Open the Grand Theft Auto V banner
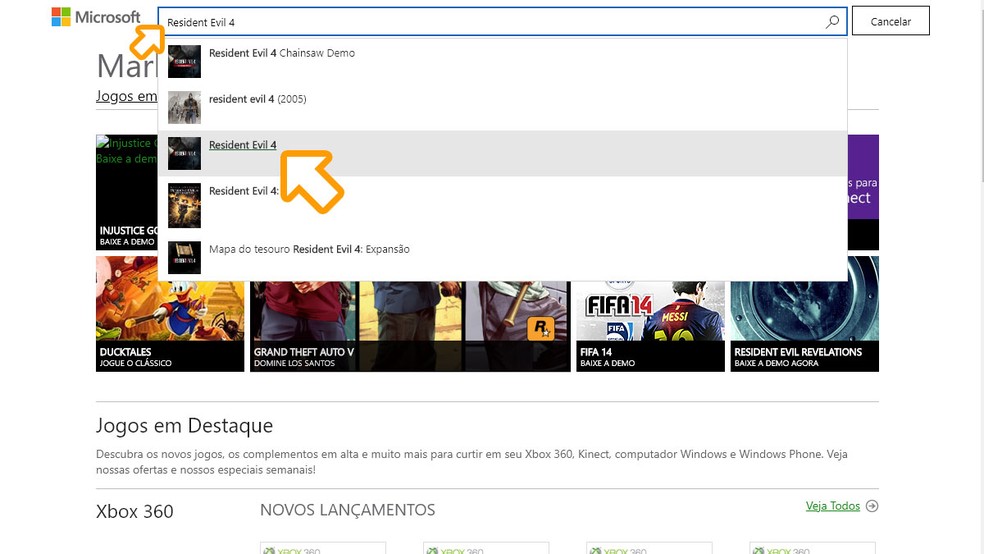The height and width of the screenshot is (554, 984). 410,326
